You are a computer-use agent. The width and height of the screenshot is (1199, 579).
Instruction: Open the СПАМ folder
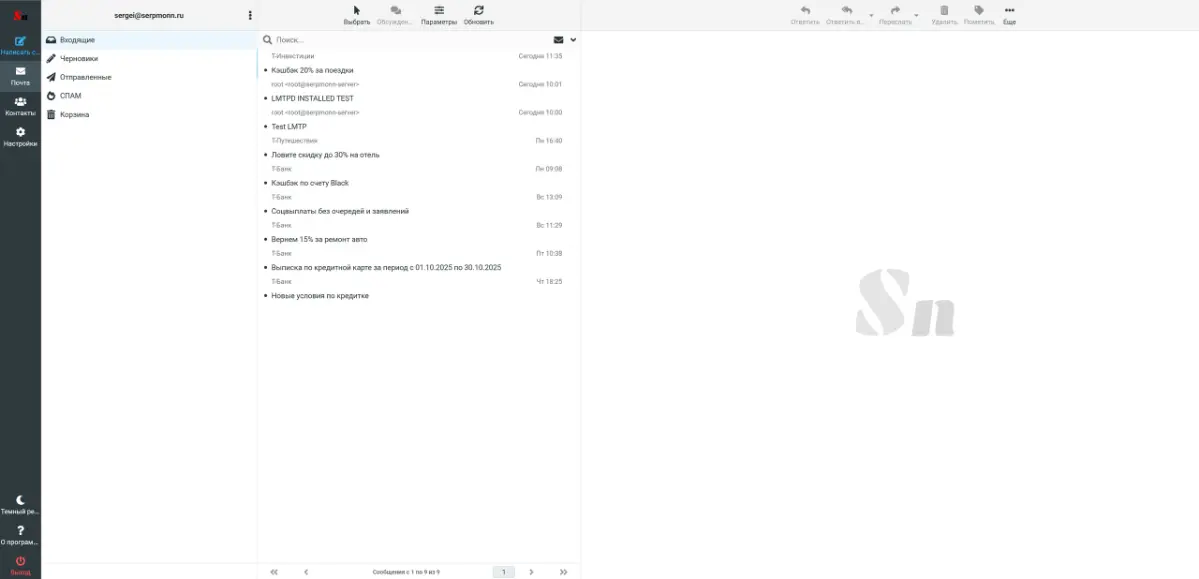coord(70,96)
